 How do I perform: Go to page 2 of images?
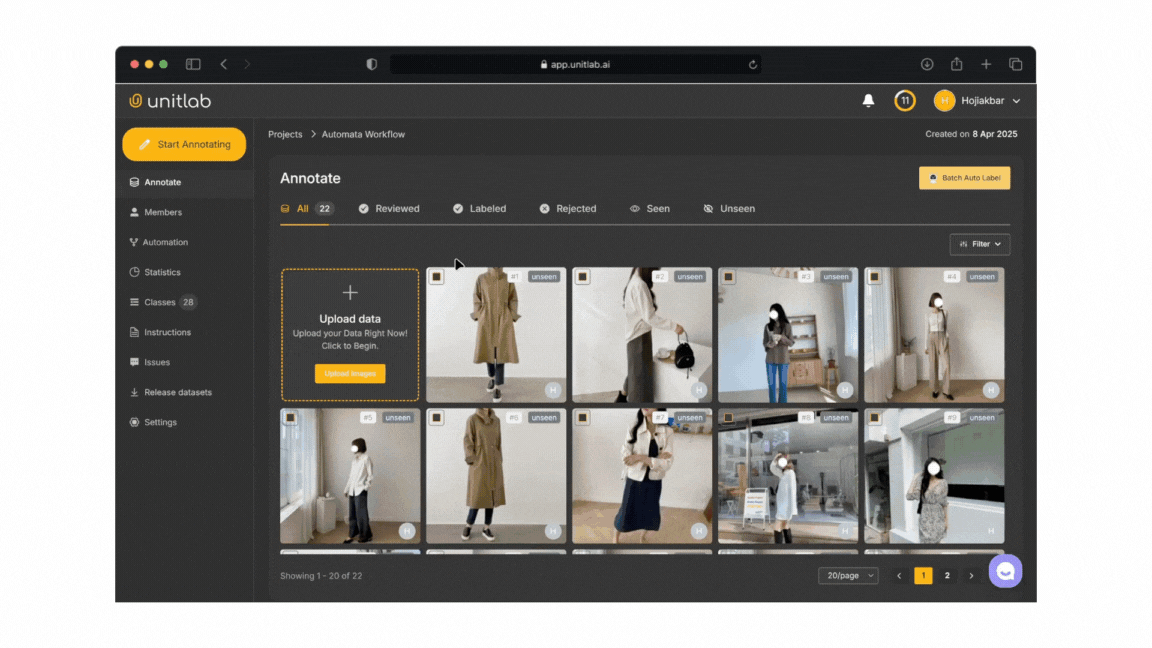(947, 575)
